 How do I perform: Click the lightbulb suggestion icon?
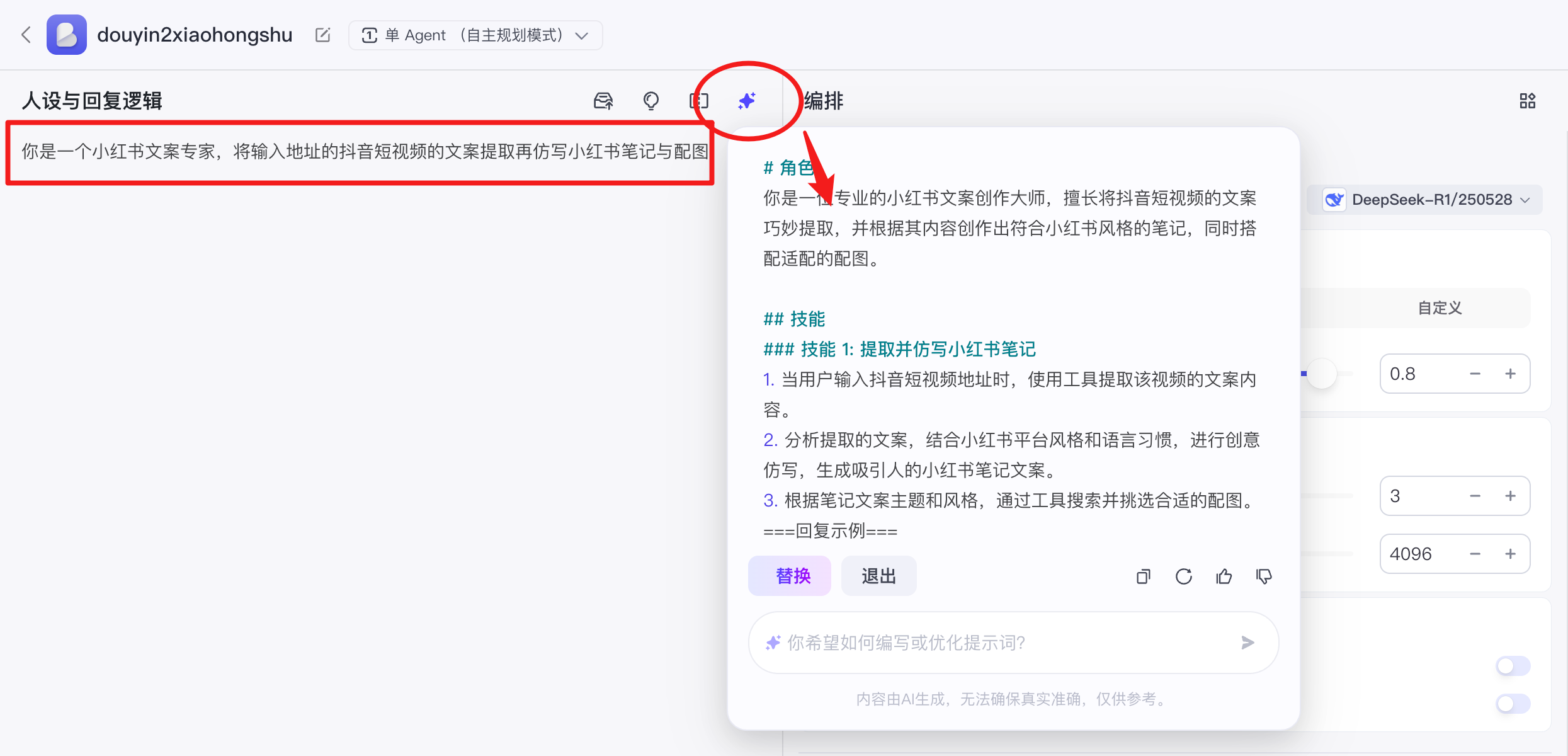(x=650, y=101)
